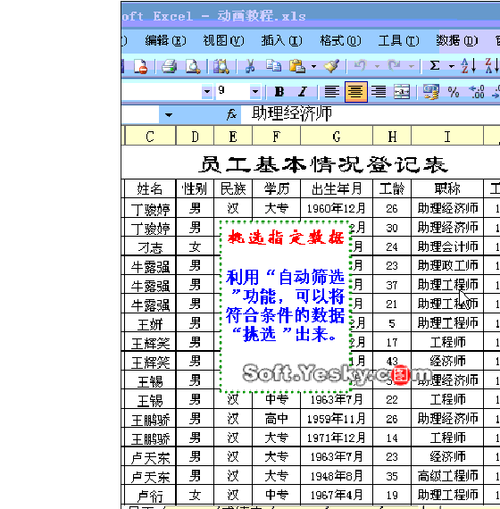
Task: Select column H header
Action: click(392, 136)
